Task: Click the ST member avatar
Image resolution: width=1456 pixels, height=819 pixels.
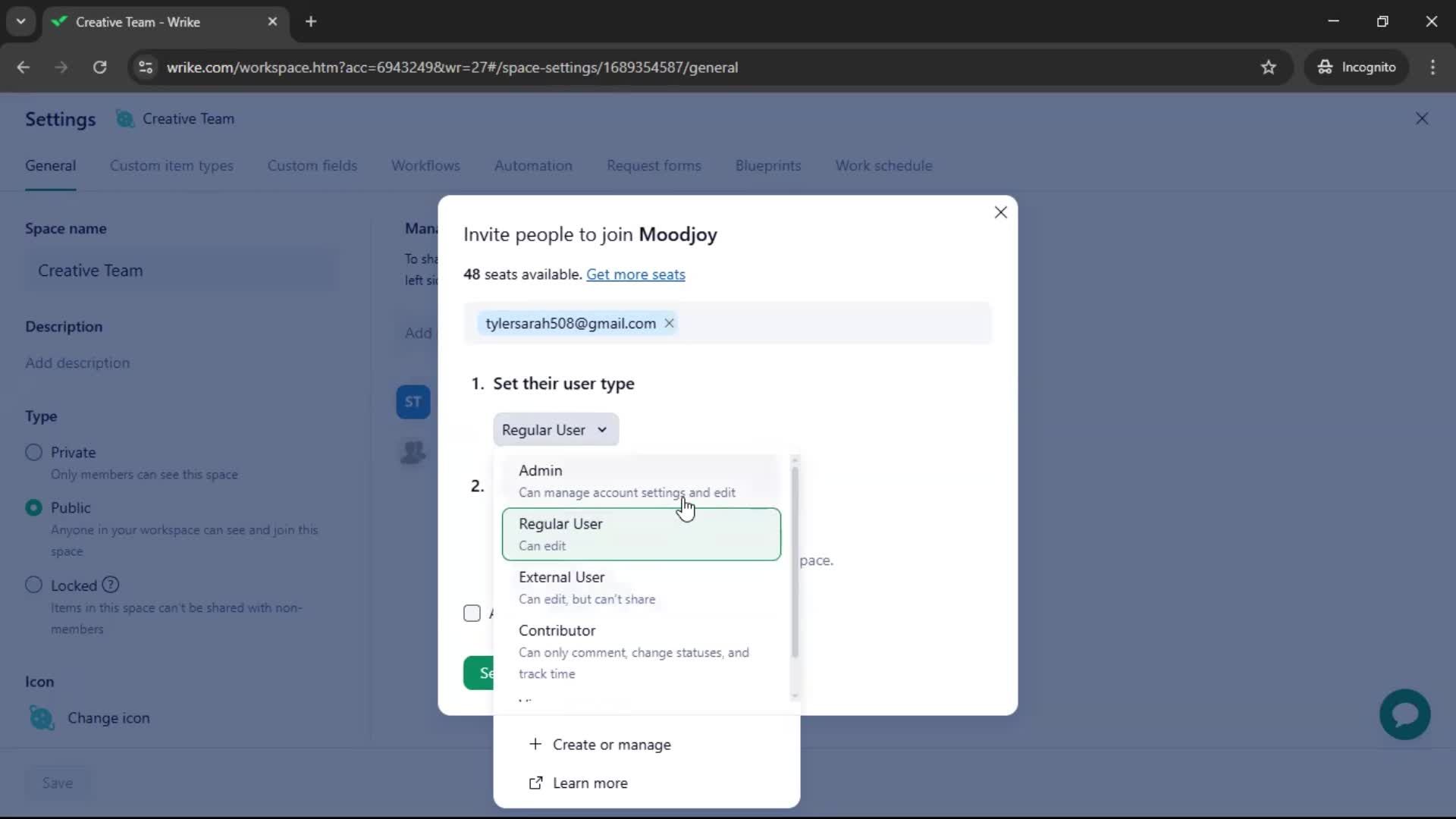Action: (x=413, y=402)
